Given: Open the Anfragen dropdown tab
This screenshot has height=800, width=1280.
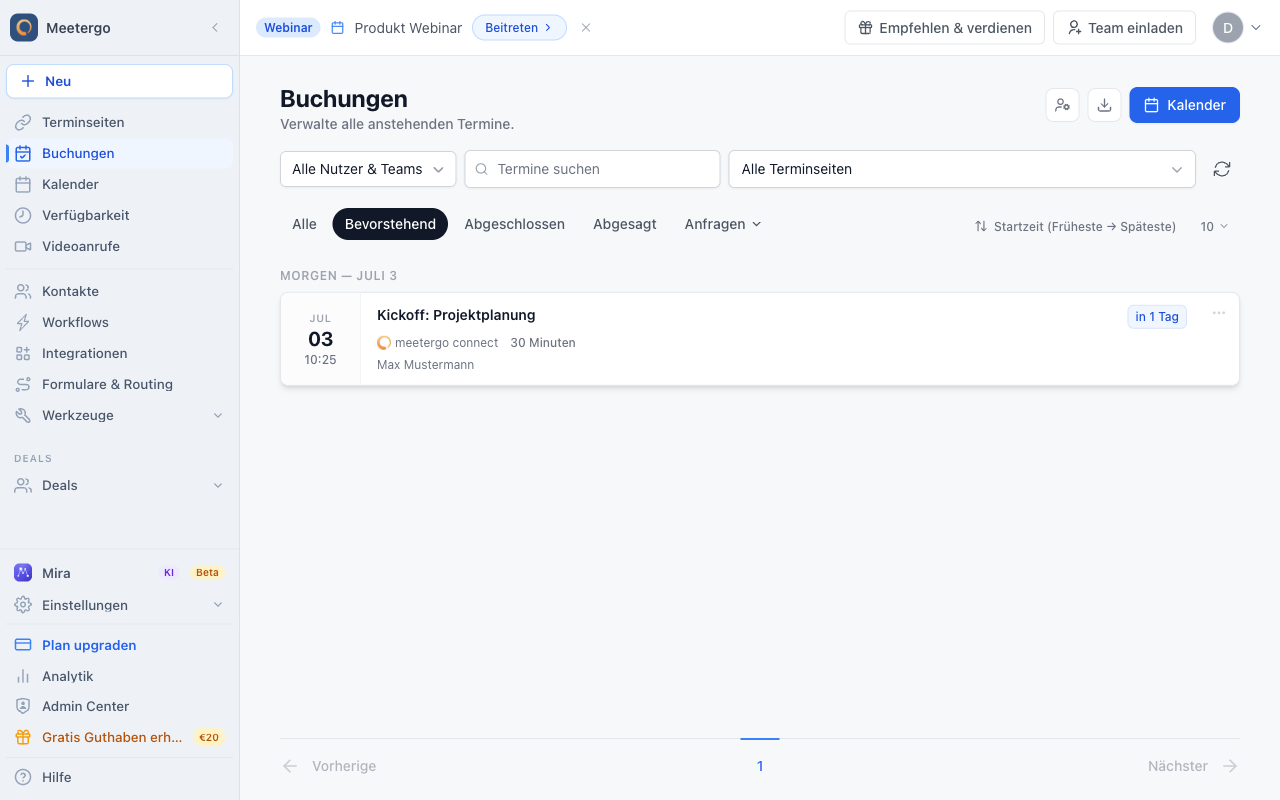Looking at the screenshot, I should click(x=723, y=224).
